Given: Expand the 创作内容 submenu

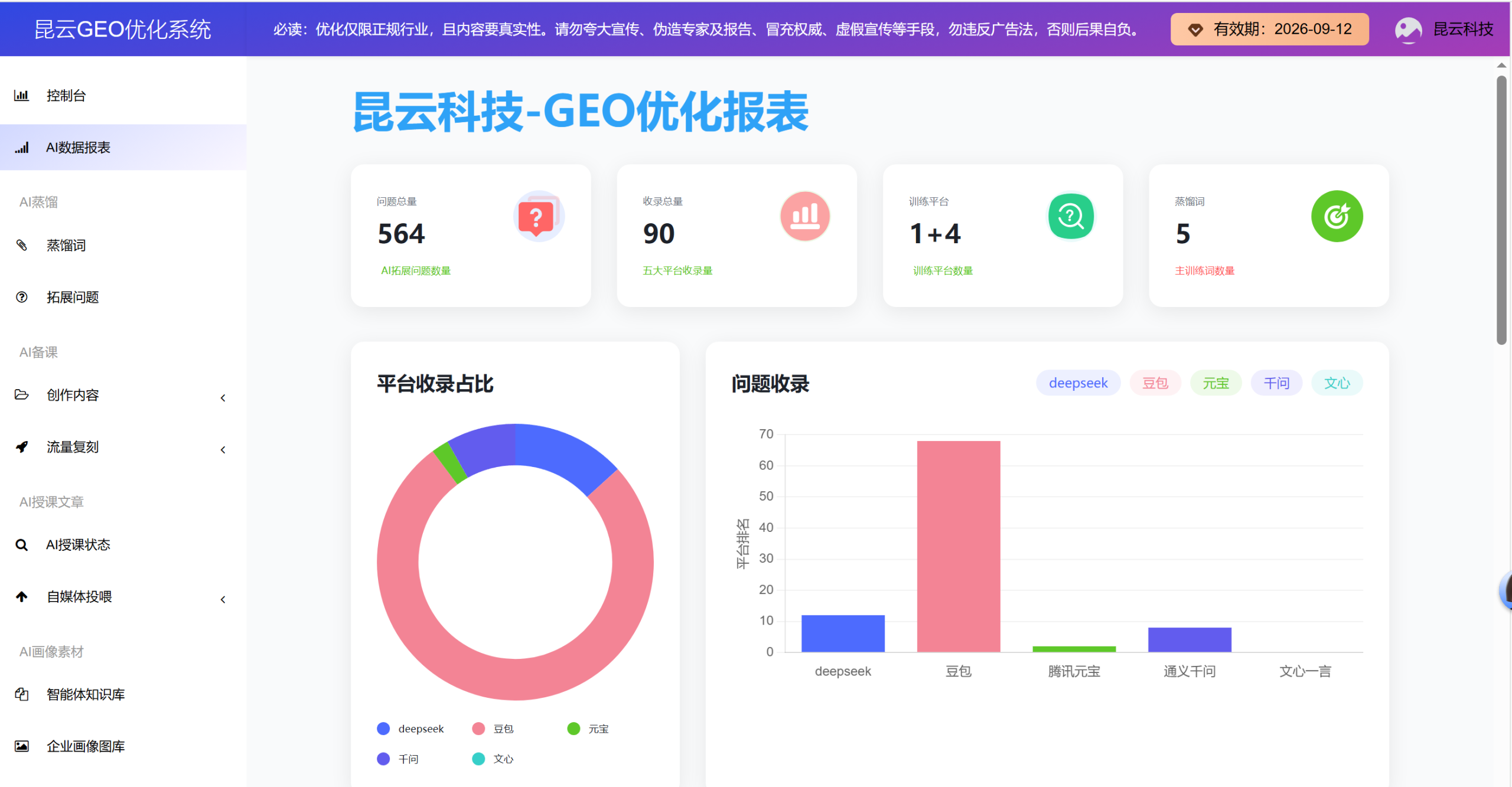Looking at the screenshot, I should (223, 397).
